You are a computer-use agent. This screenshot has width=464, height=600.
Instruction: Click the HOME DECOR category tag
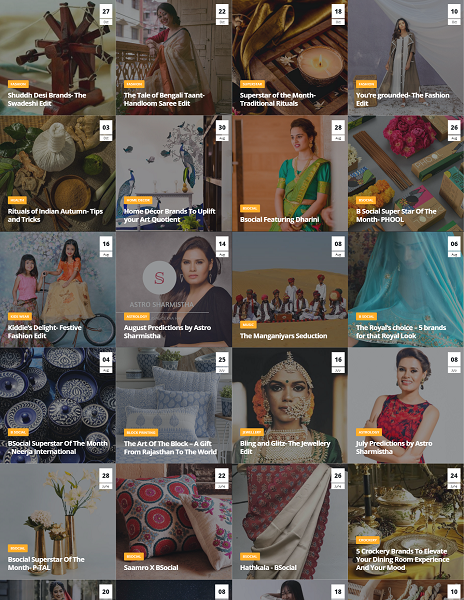click(x=138, y=200)
